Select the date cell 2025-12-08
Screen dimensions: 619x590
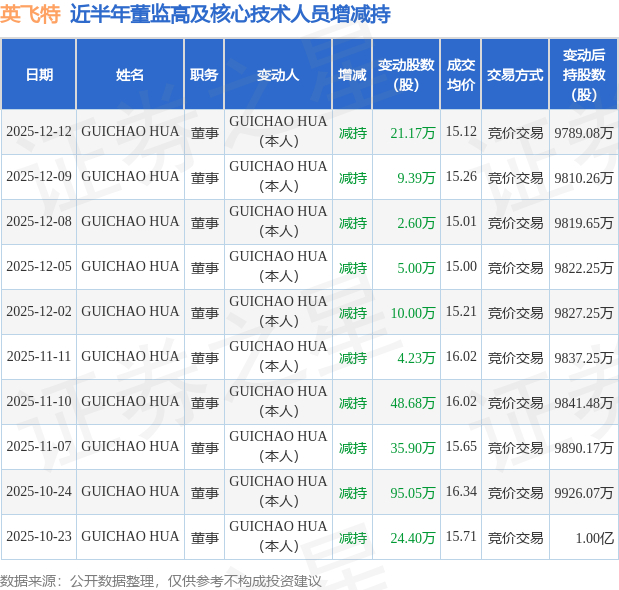click(39, 222)
